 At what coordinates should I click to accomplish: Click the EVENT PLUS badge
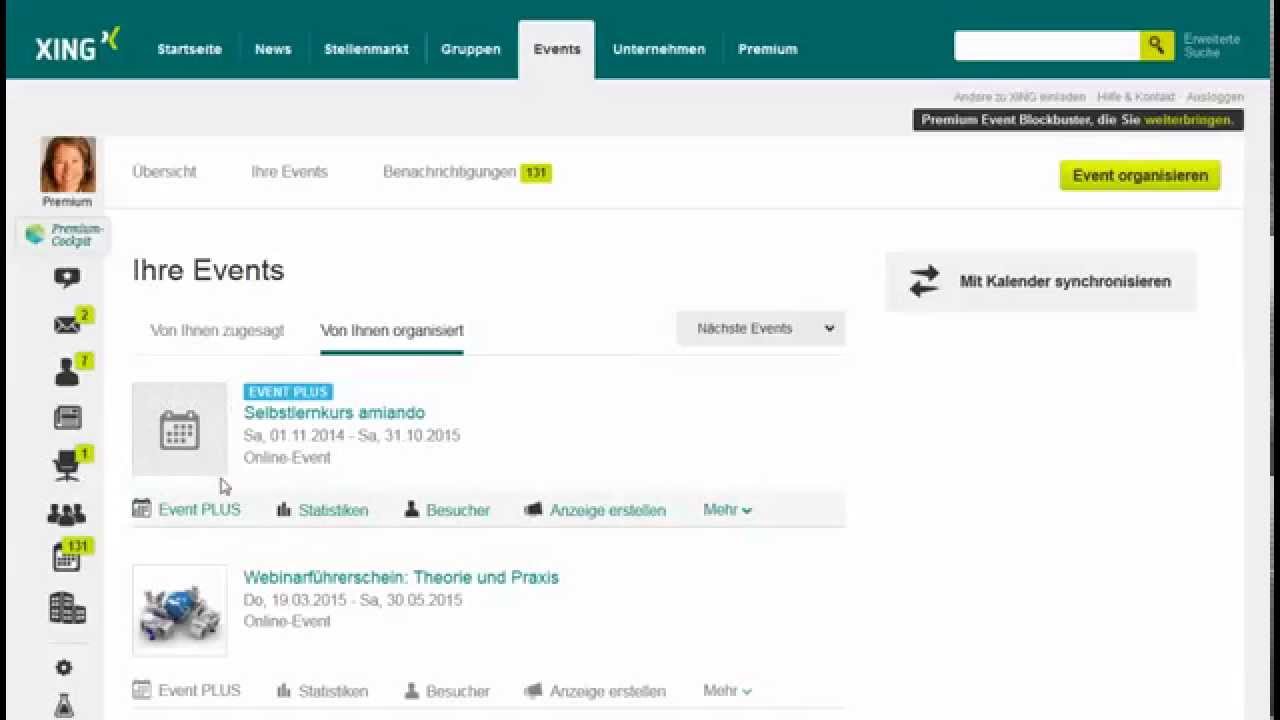(x=288, y=392)
